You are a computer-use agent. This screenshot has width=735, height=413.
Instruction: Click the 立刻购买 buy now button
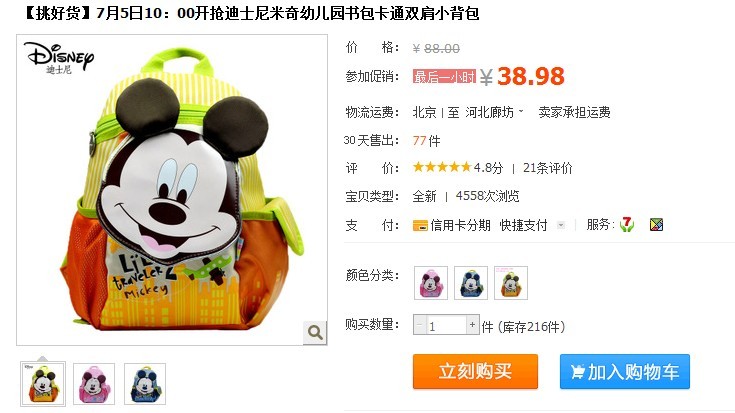[475, 371]
